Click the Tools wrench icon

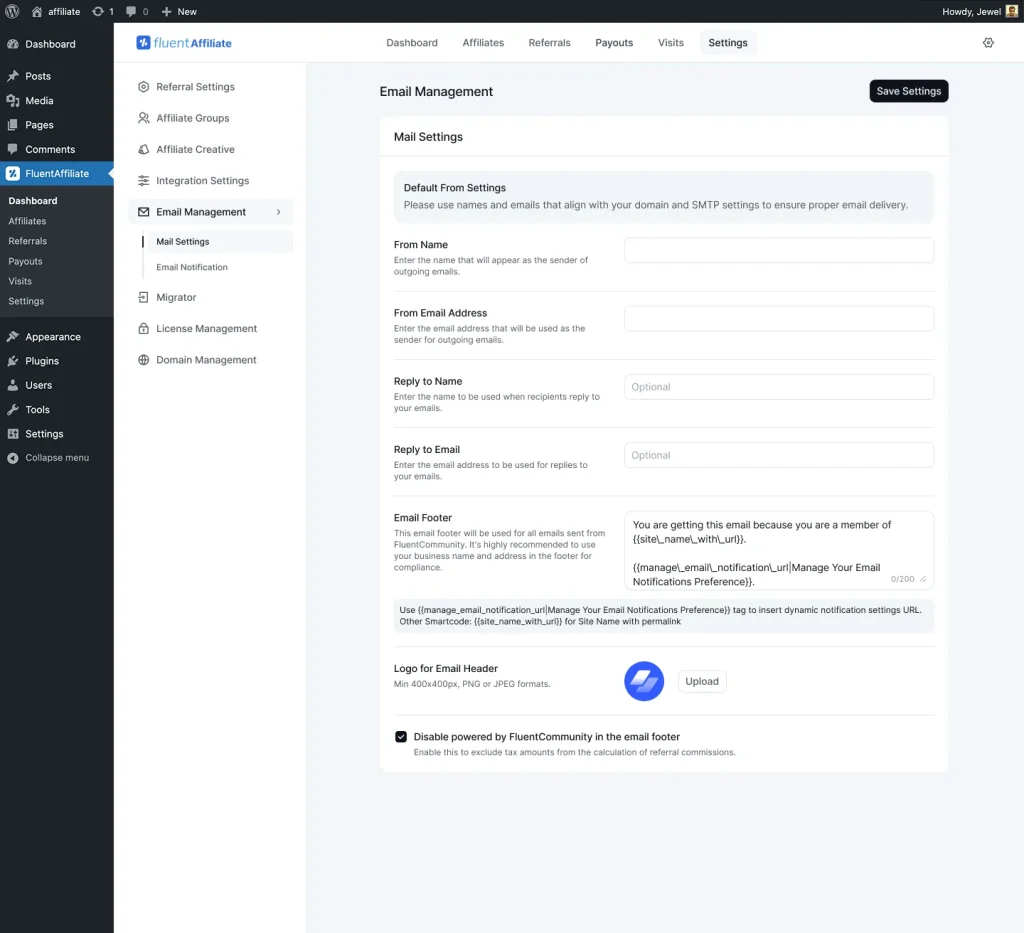(x=13, y=410)
